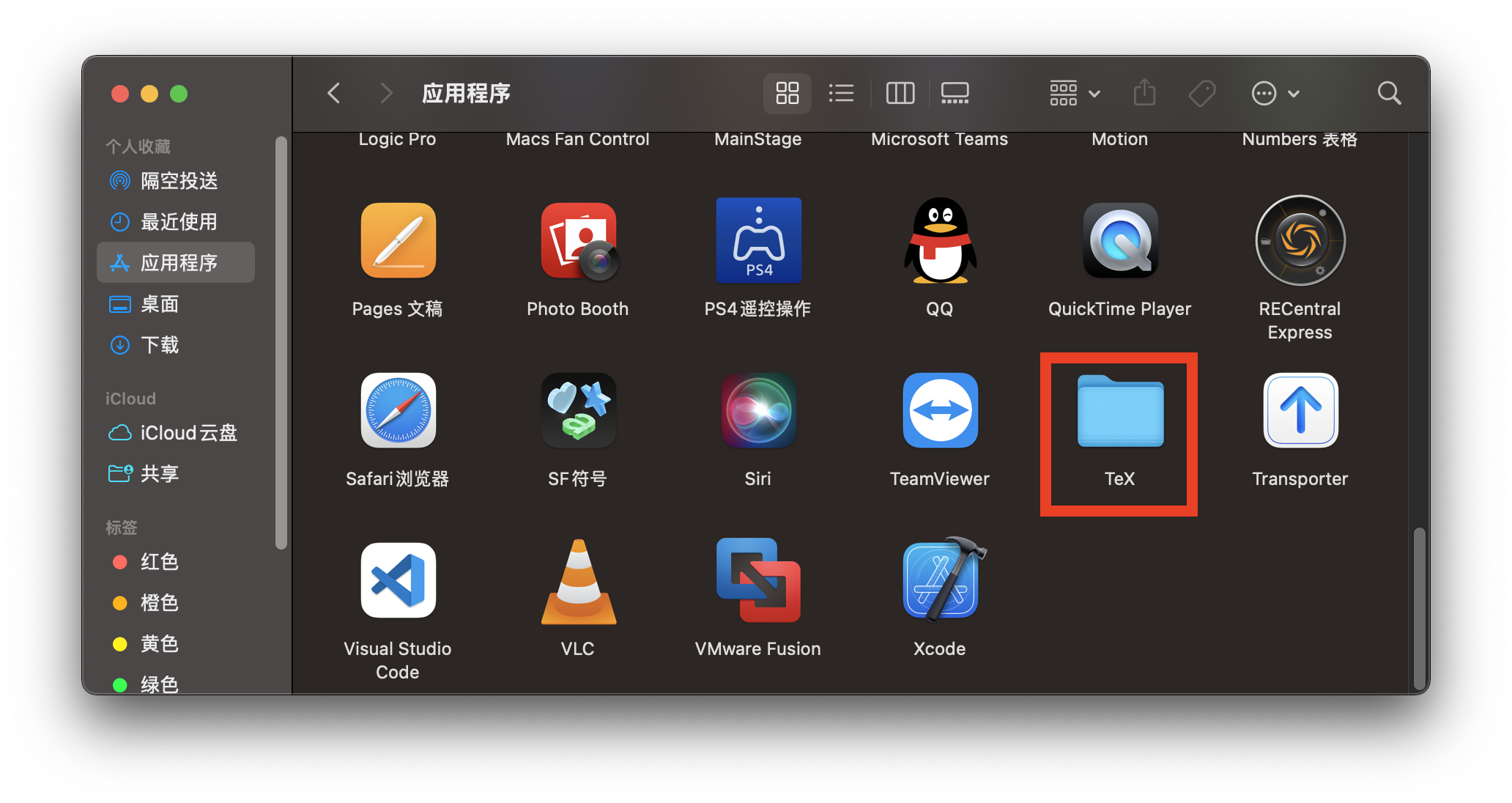Open VMware Fusion icon
The image size is (1512, 803).
point(758,580)
